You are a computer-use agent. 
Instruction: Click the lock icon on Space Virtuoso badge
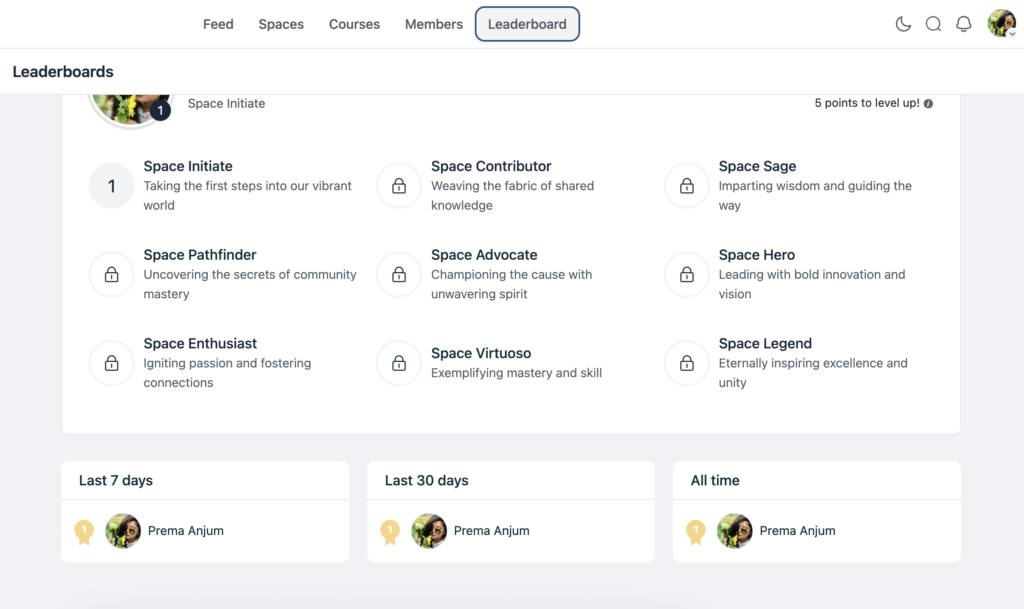[398, 363]
